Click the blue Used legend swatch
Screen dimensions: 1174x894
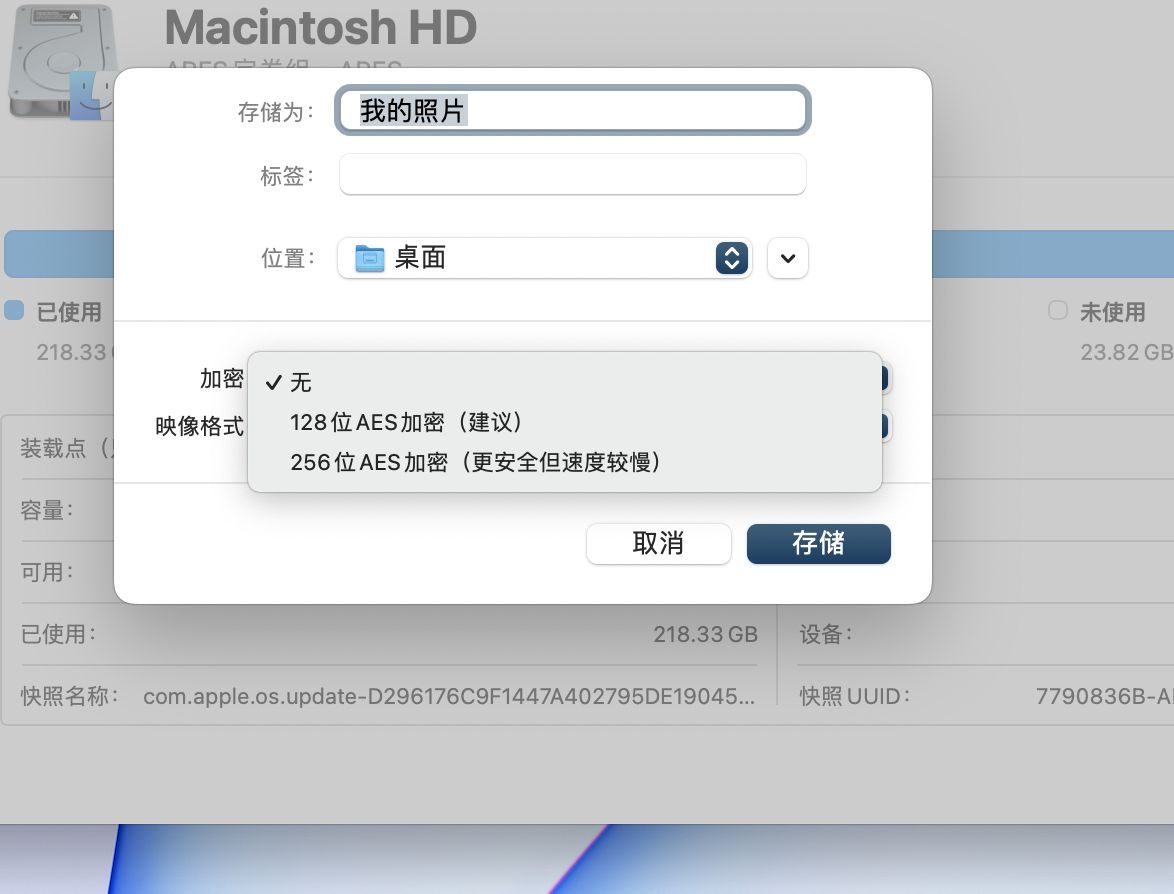tap(14, 310)
